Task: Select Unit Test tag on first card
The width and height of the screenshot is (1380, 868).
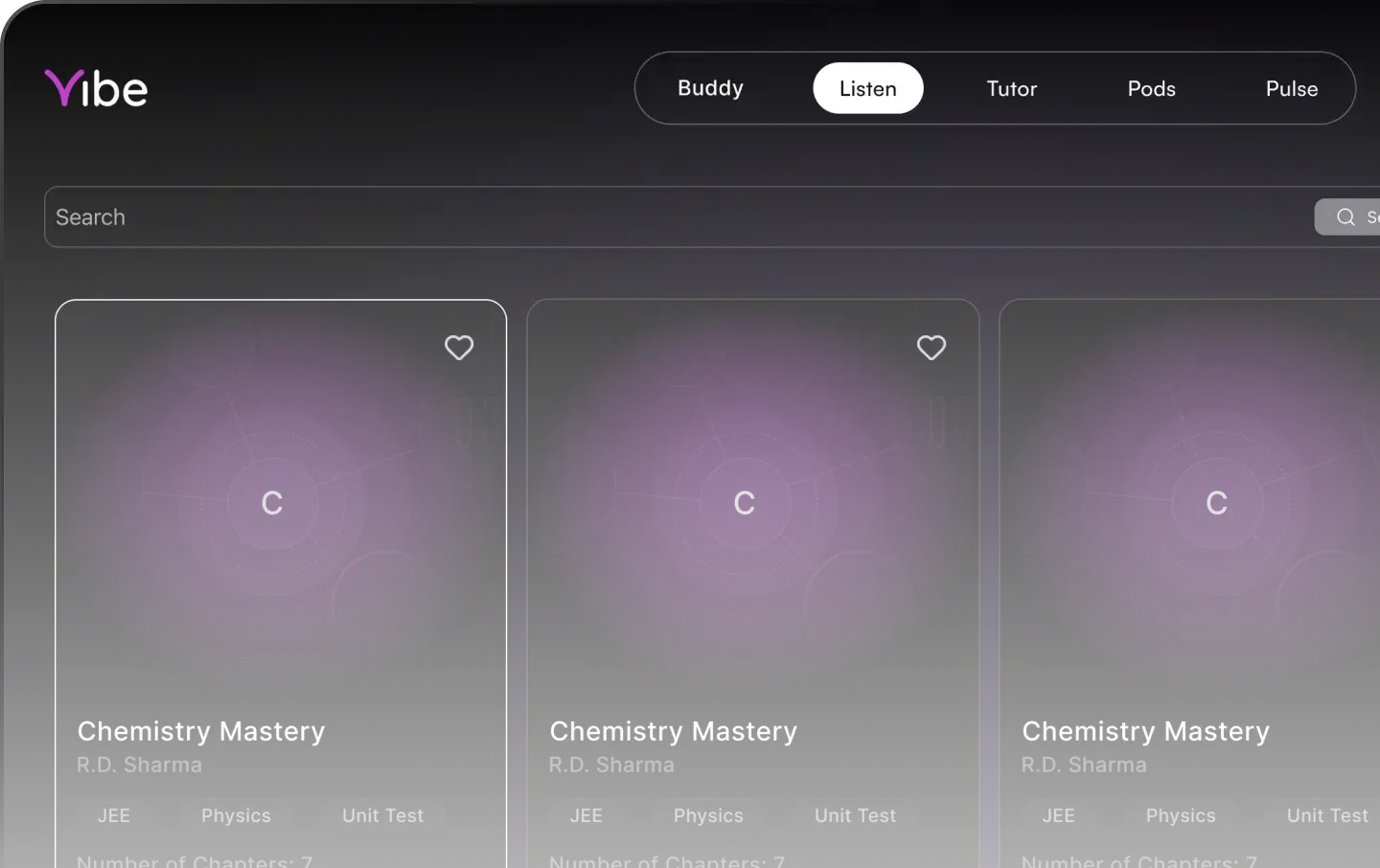Action: pyautogui.click(x=382, y=815)
